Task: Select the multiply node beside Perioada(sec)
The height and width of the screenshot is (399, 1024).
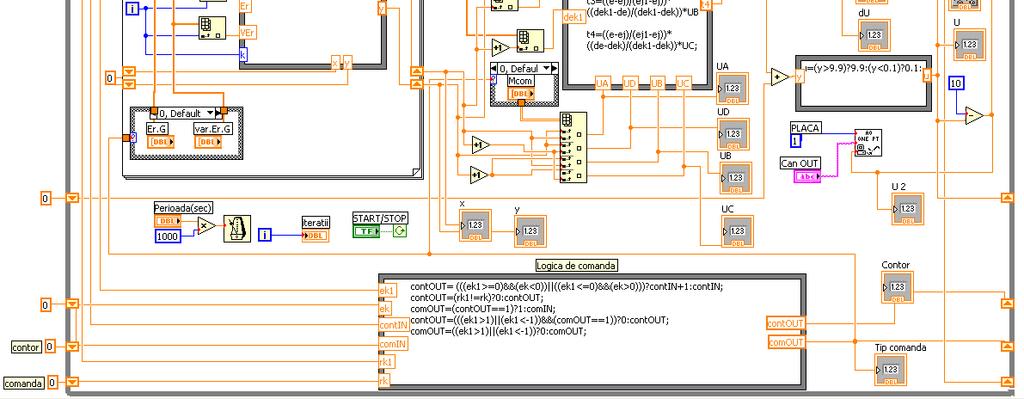Action: tap(207, 226)
